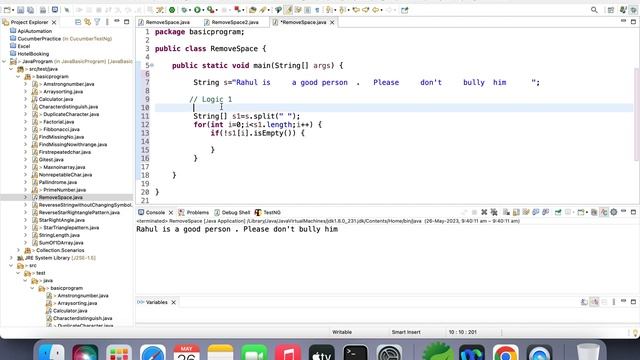Toggle Link with Editor in Project Explorer
Viewport: 640px width, 360px height.
pyautogui.click(x=87, y=22)
